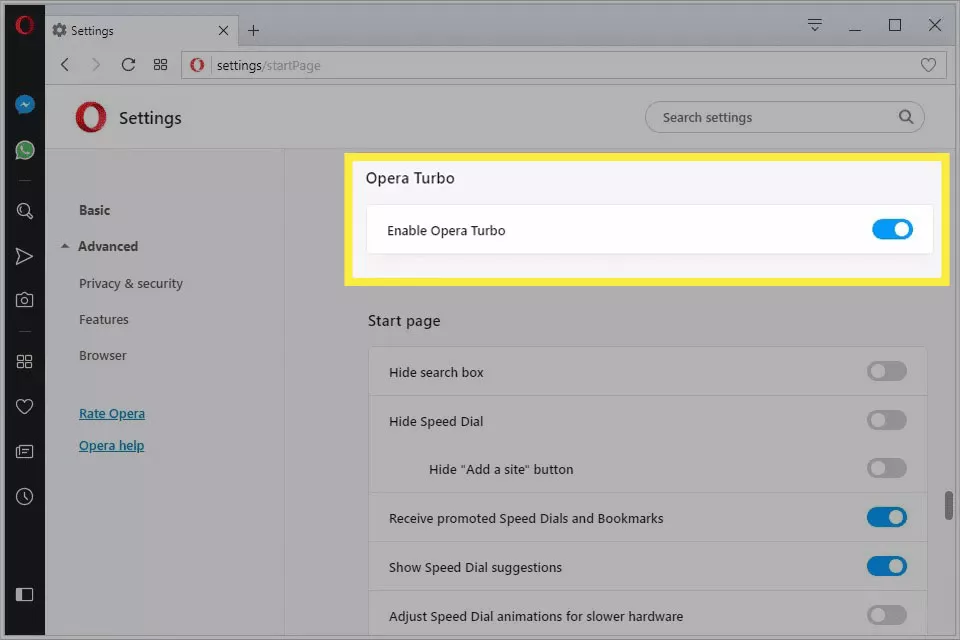Viewport: 960px width, 640px height.
Task: Go to Features settings section
Action: click(x=104, y=320)
